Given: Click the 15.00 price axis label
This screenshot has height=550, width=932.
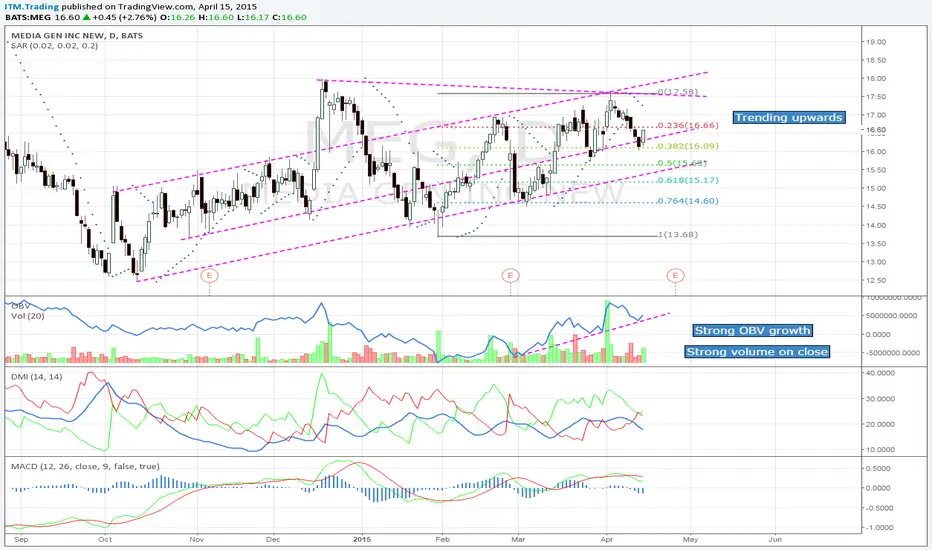Looking at the screenshot, I should [x=876, y=188].
